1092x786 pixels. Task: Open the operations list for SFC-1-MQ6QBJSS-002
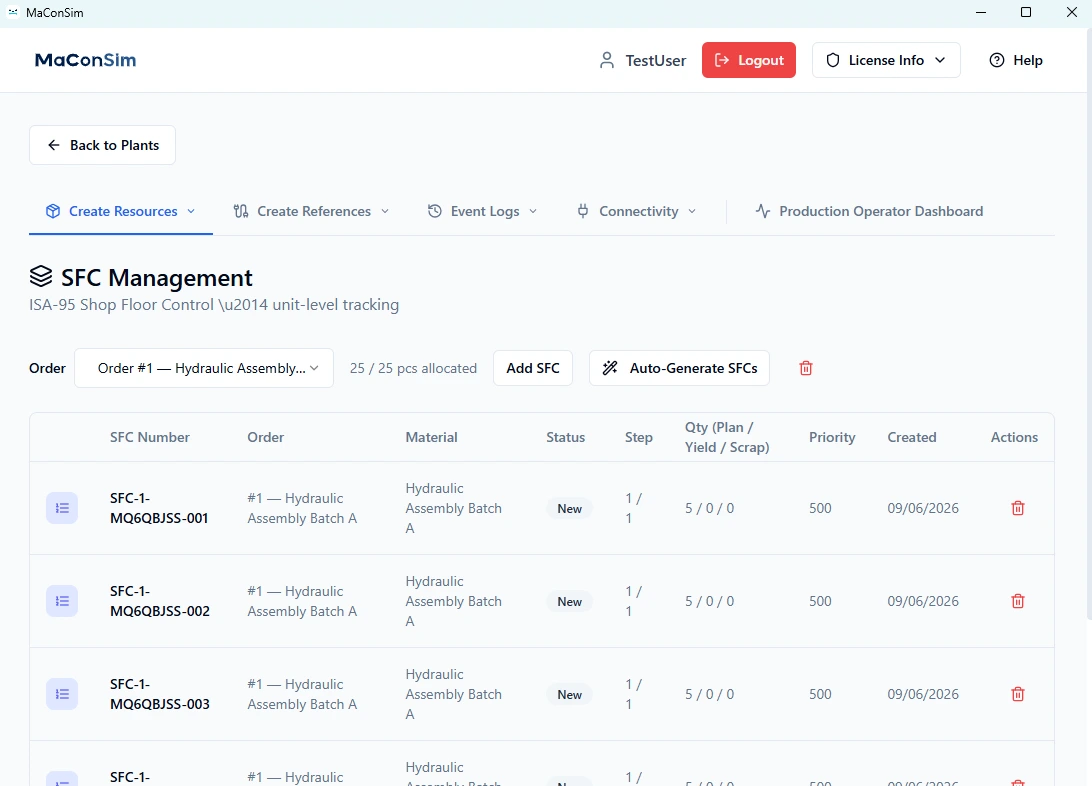tap(62, 601)
